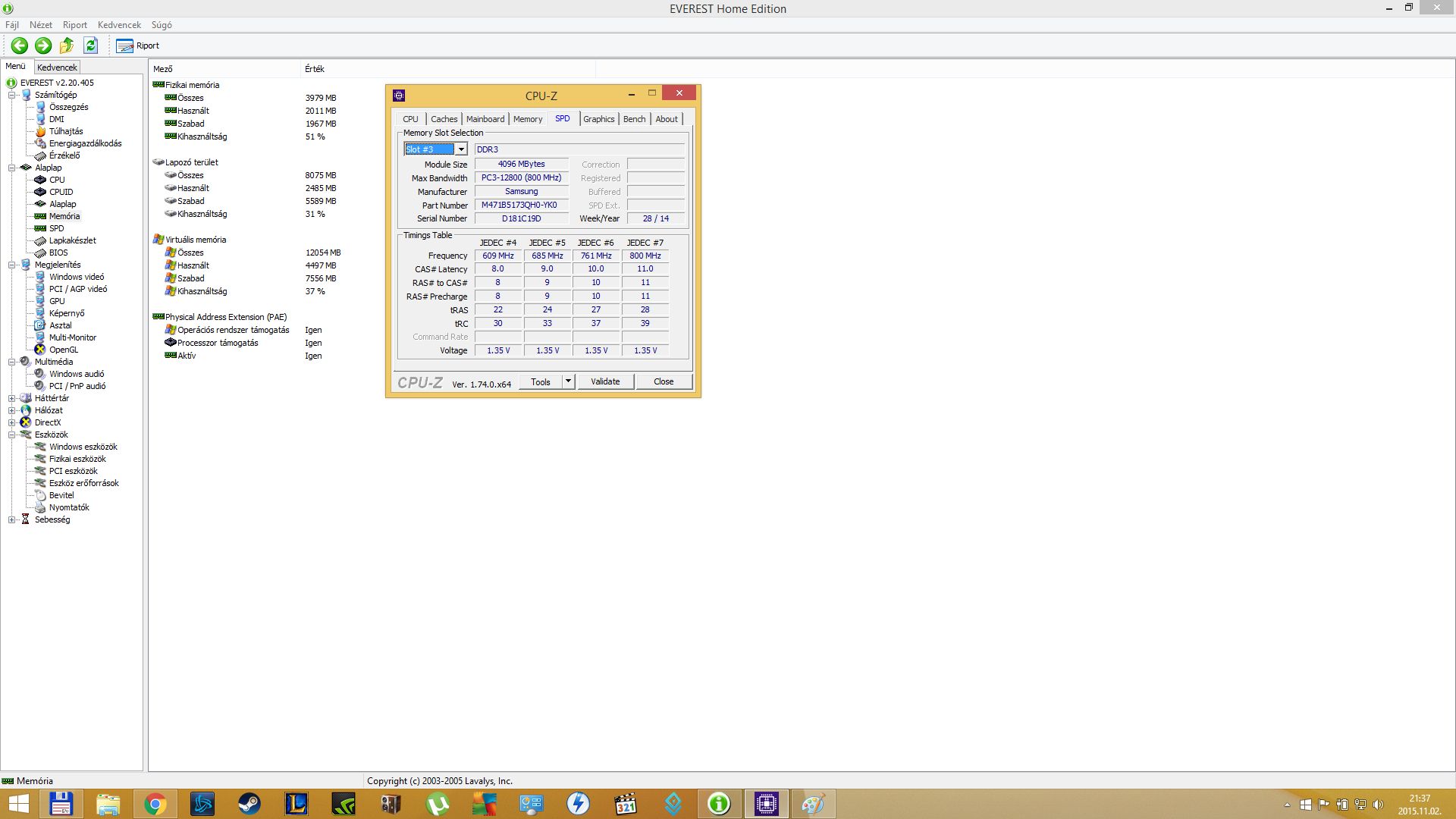Select the Lapozó terület group row
1456x819 pixels.
[186, 162]
